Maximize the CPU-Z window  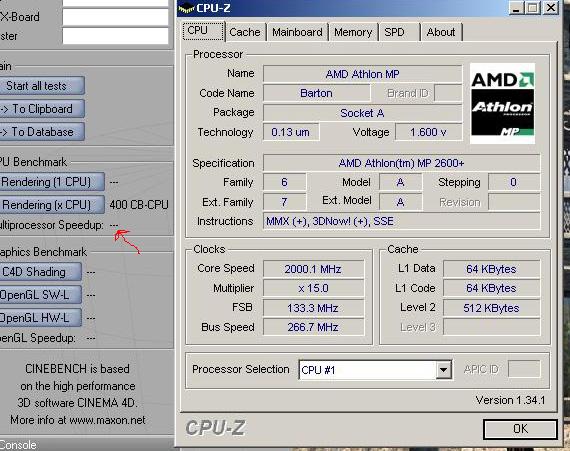pos(533,8)
